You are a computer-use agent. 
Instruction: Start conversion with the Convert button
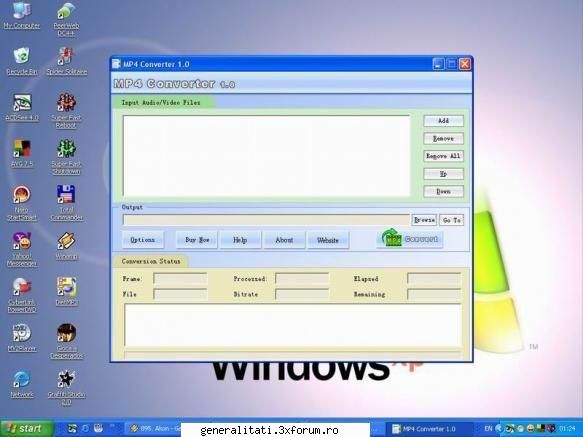409,239
